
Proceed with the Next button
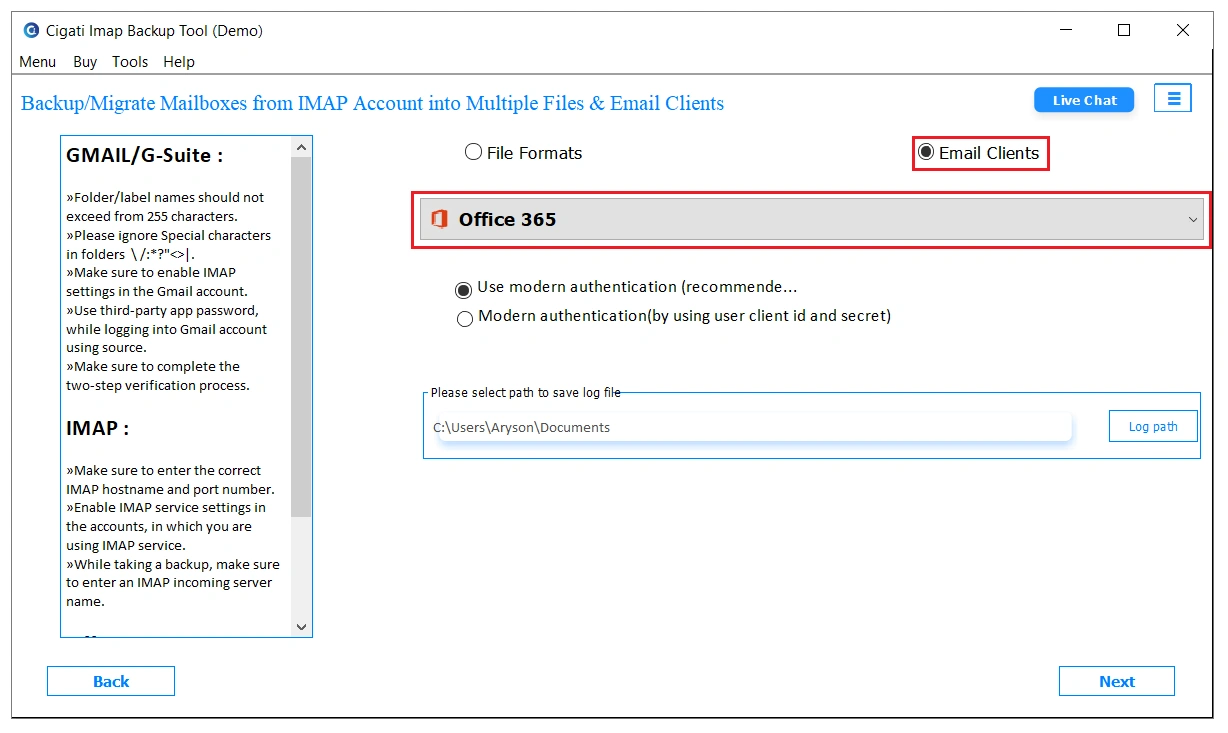1117,681
